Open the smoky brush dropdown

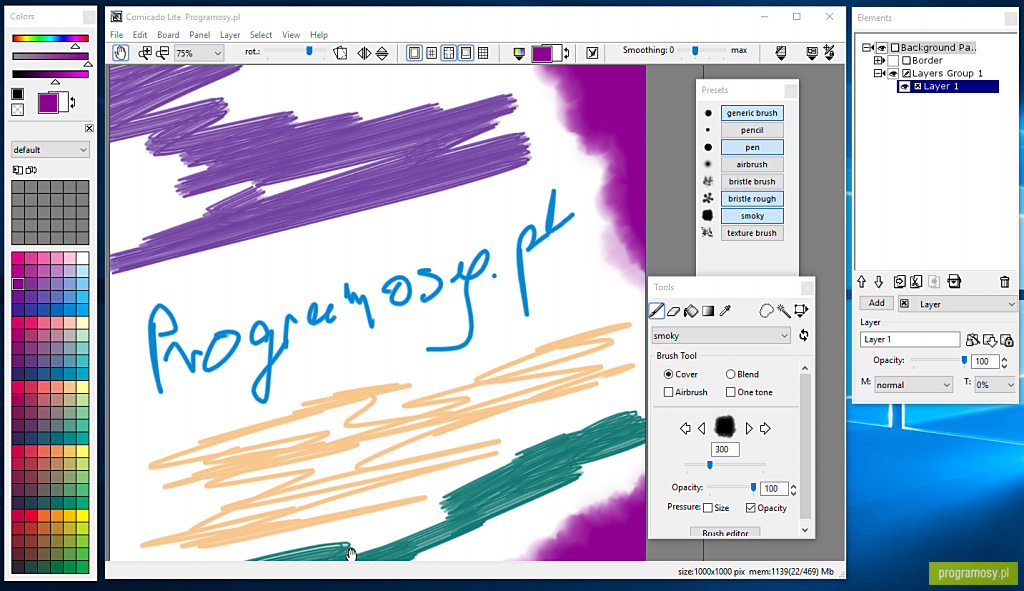[x=721, y=336]
